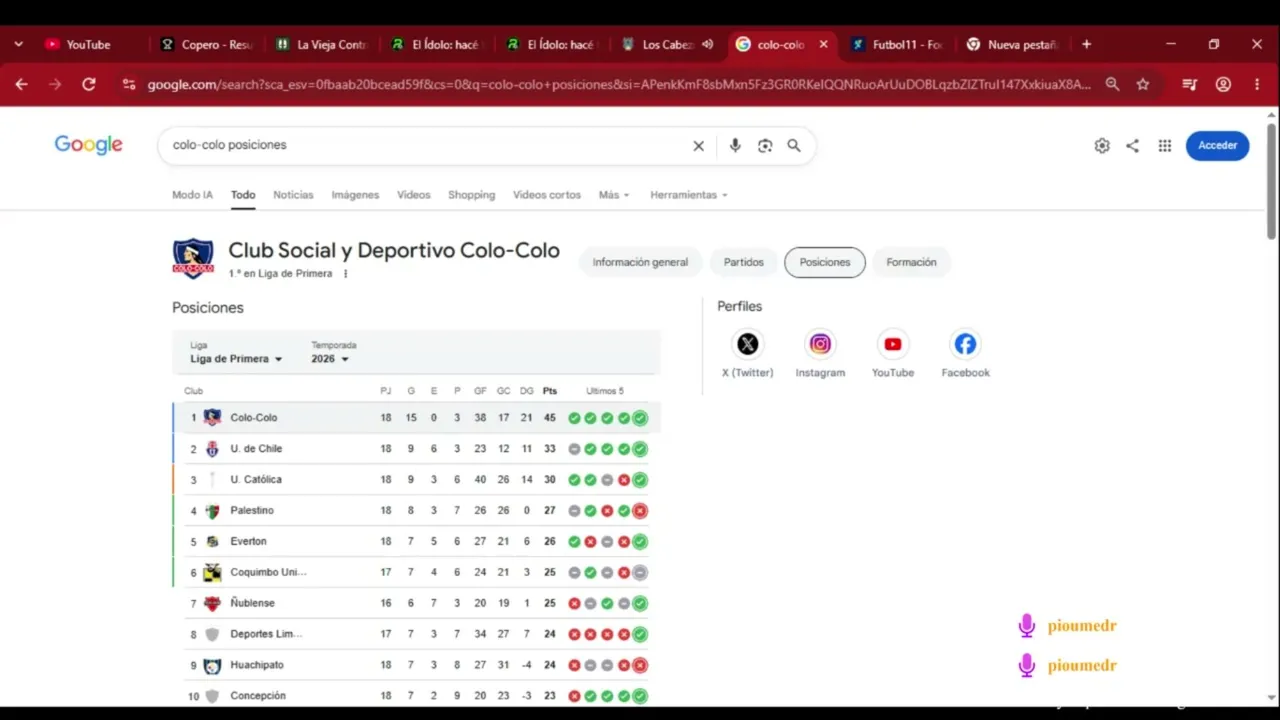The height and width of the screenshot is (720, 1280).
Task: Open Colo-Colo YouTube profile
Action: coord(893,354)
